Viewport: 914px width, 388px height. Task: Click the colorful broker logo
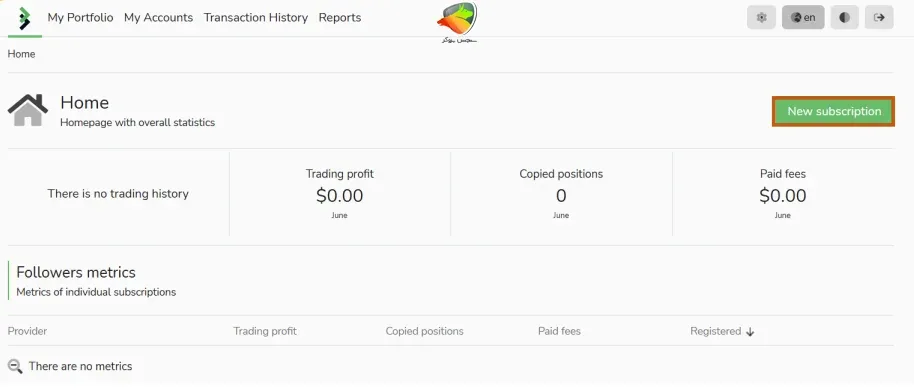point(457,22)
